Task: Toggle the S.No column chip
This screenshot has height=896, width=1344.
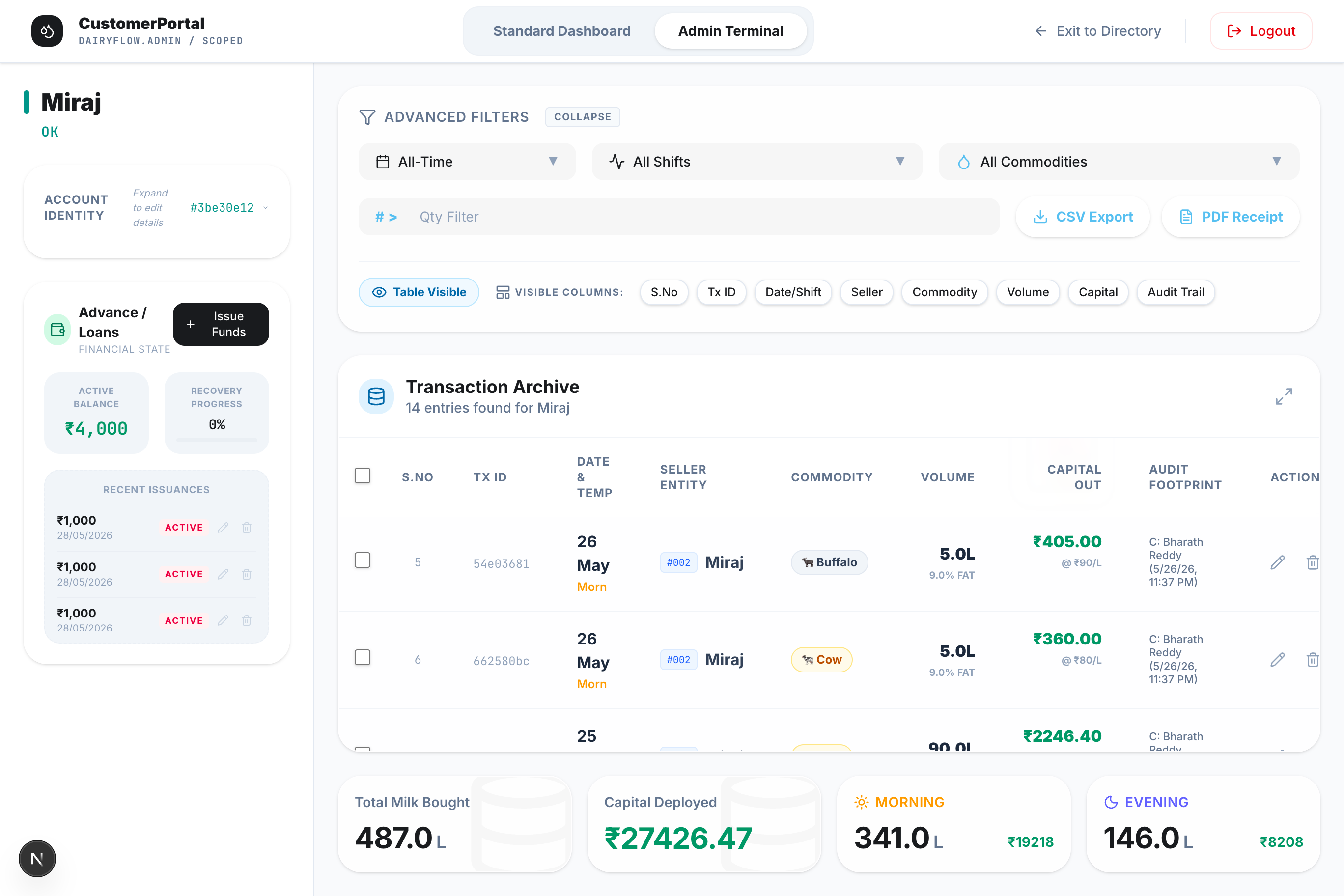Action: (664, 292)
